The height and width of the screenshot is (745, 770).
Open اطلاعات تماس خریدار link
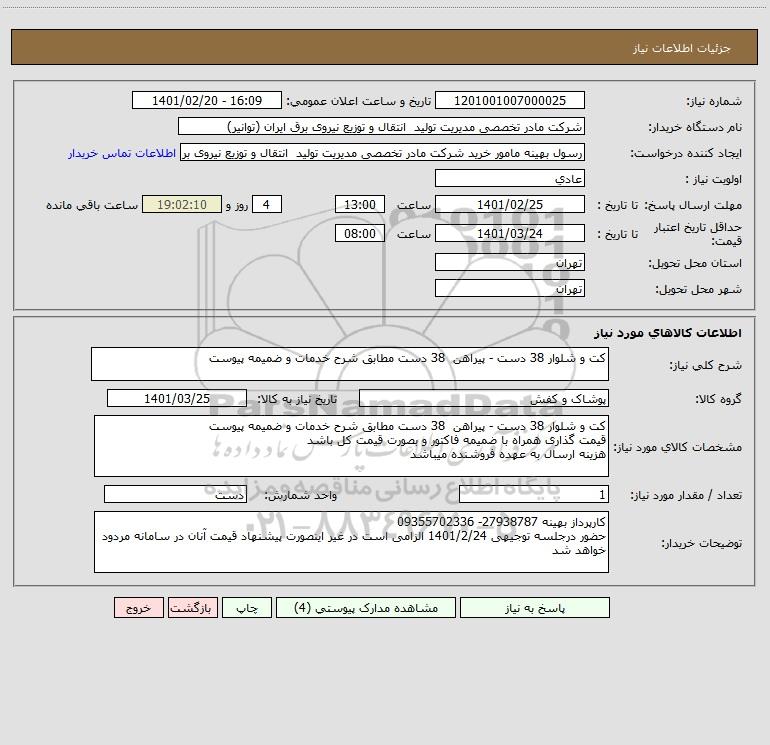122,153
